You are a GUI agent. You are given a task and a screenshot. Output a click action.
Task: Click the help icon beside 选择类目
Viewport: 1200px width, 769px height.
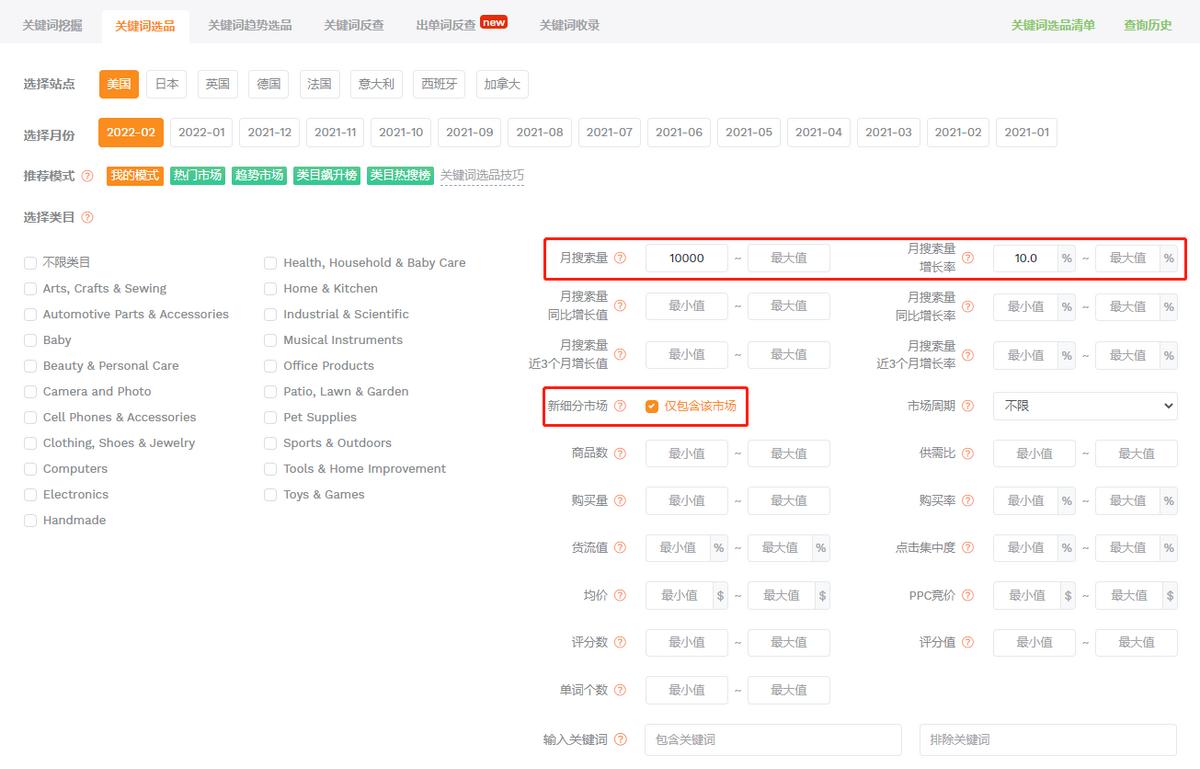[x=88, y=217]
